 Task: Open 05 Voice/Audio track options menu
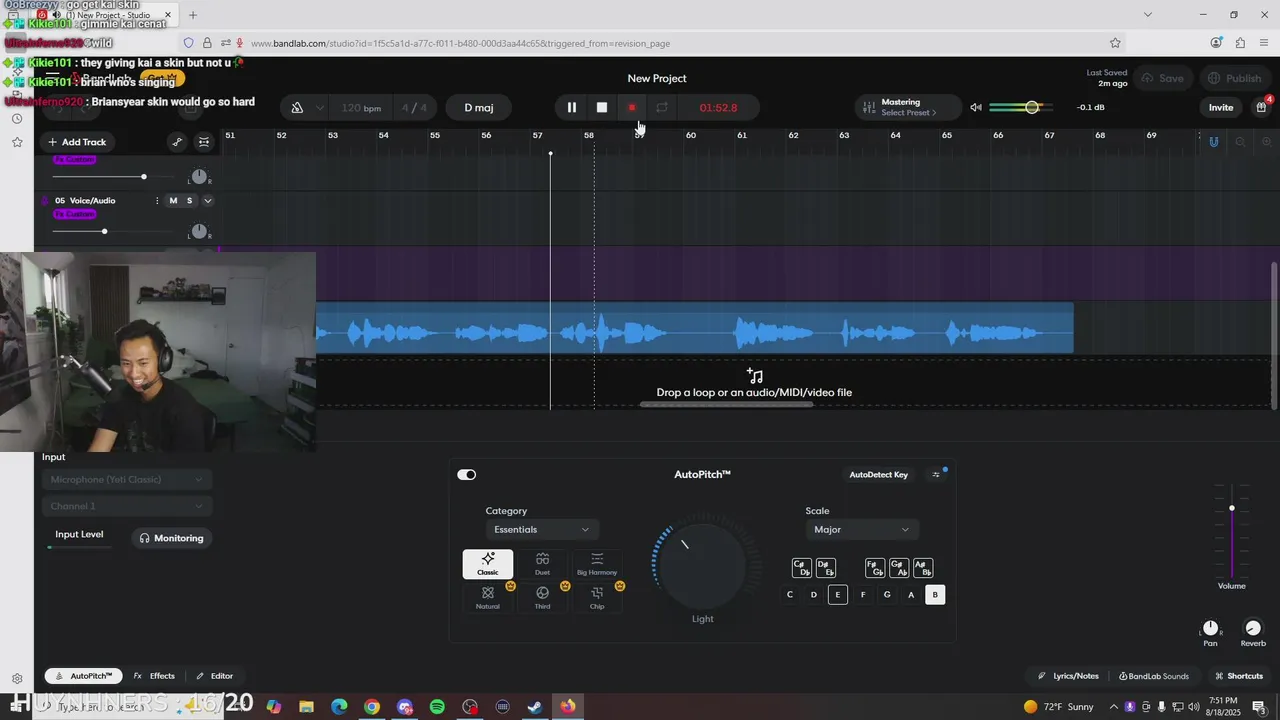point(157,201)
